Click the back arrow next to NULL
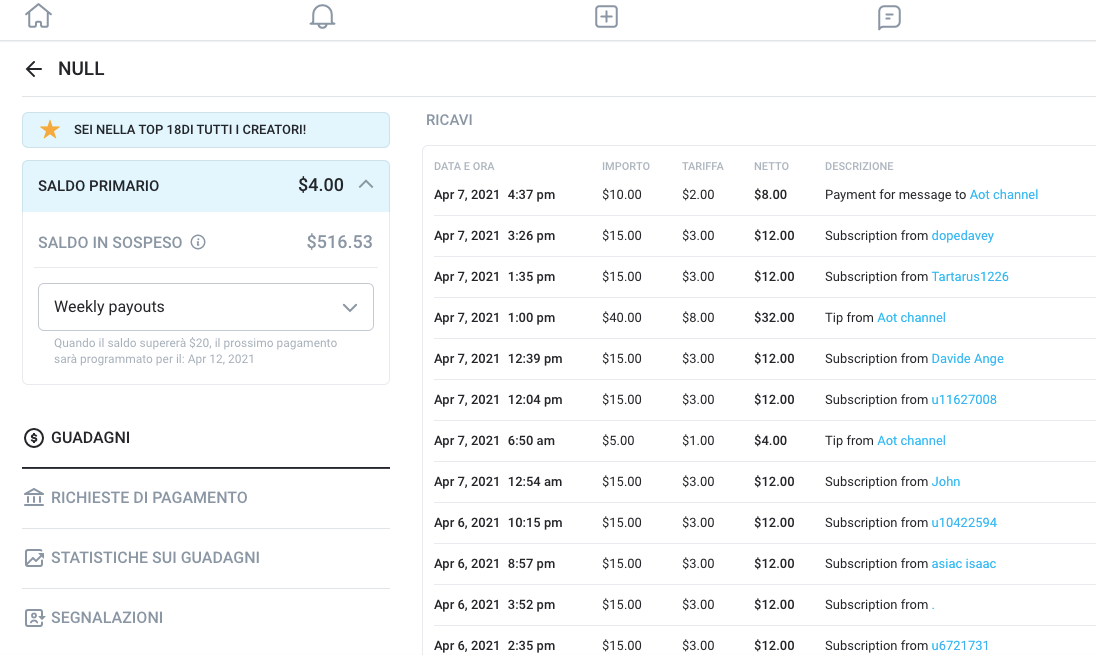The height and width of the screenshot is (655, 1096). pos(34,69)
